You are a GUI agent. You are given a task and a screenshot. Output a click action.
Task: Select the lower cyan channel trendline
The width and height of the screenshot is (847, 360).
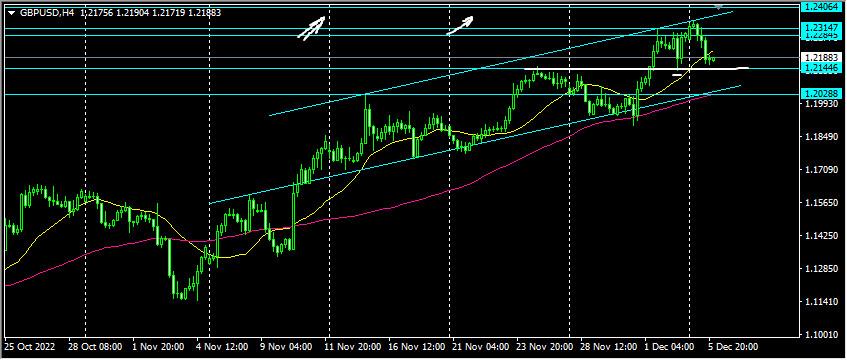coord(475,144)
